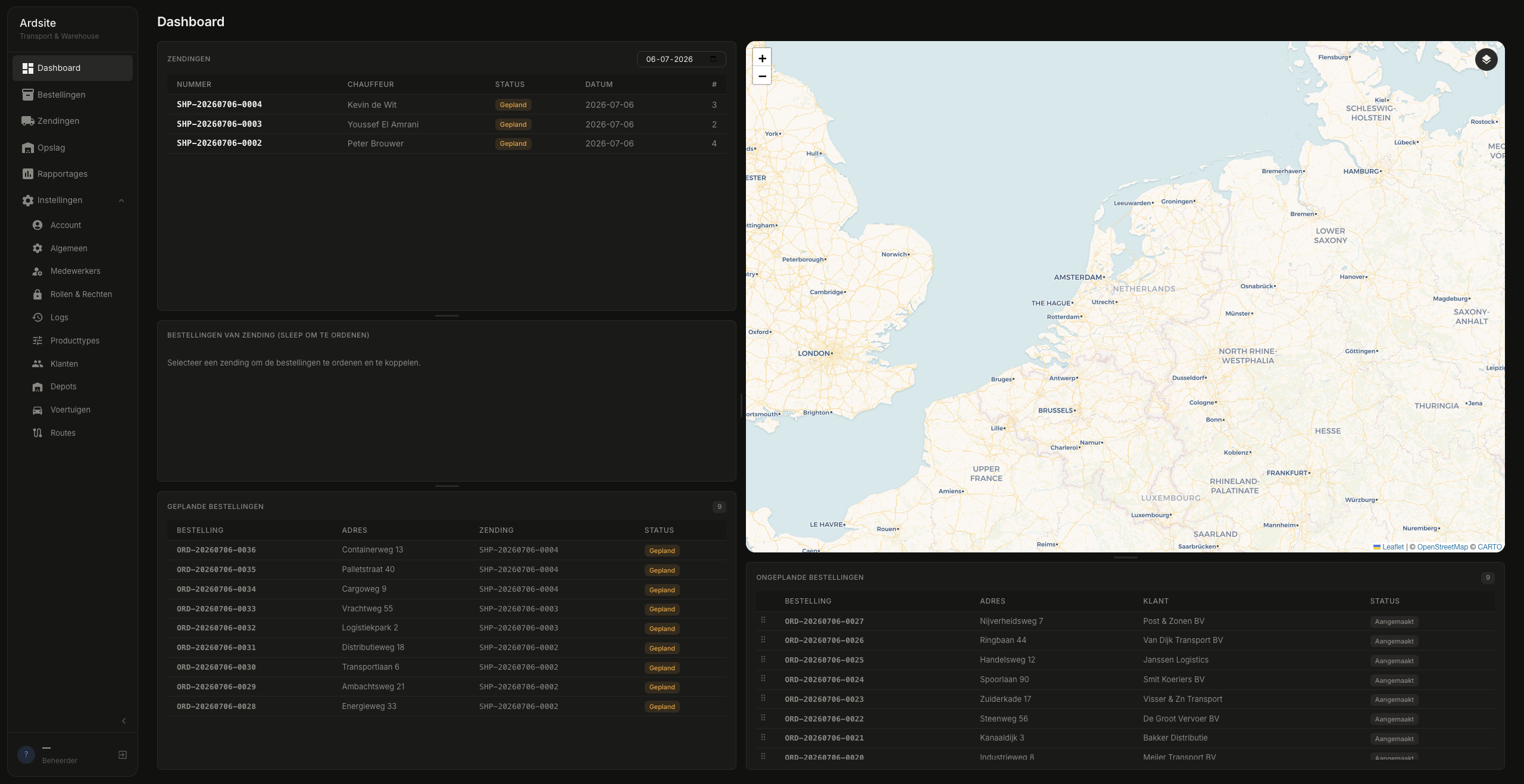The image size is (1524, 784).
Task: Click drag handle of ORD-20260706-0021
Action: tap(763, 737)
